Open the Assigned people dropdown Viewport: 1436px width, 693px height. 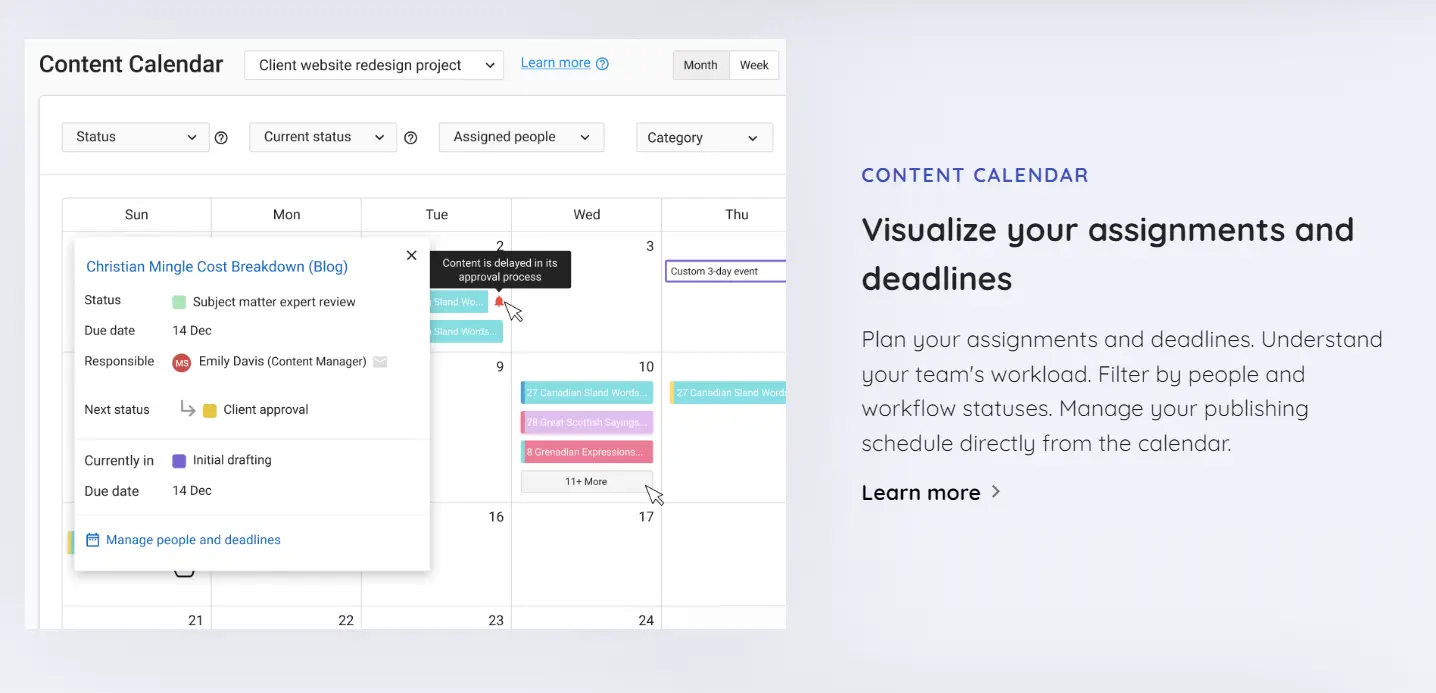520,137
